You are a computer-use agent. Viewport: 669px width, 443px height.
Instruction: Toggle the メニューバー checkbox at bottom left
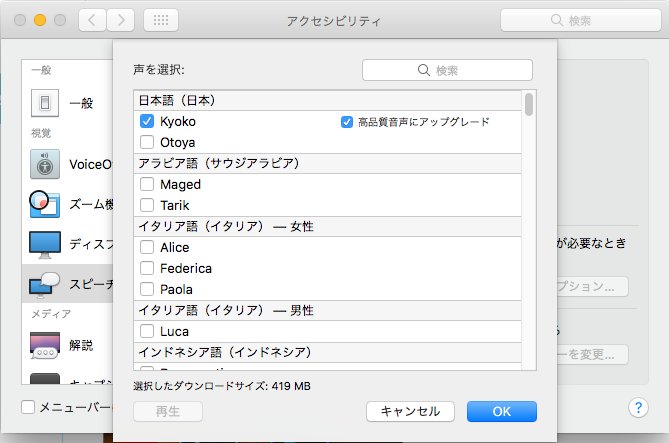tap(28, 407)
